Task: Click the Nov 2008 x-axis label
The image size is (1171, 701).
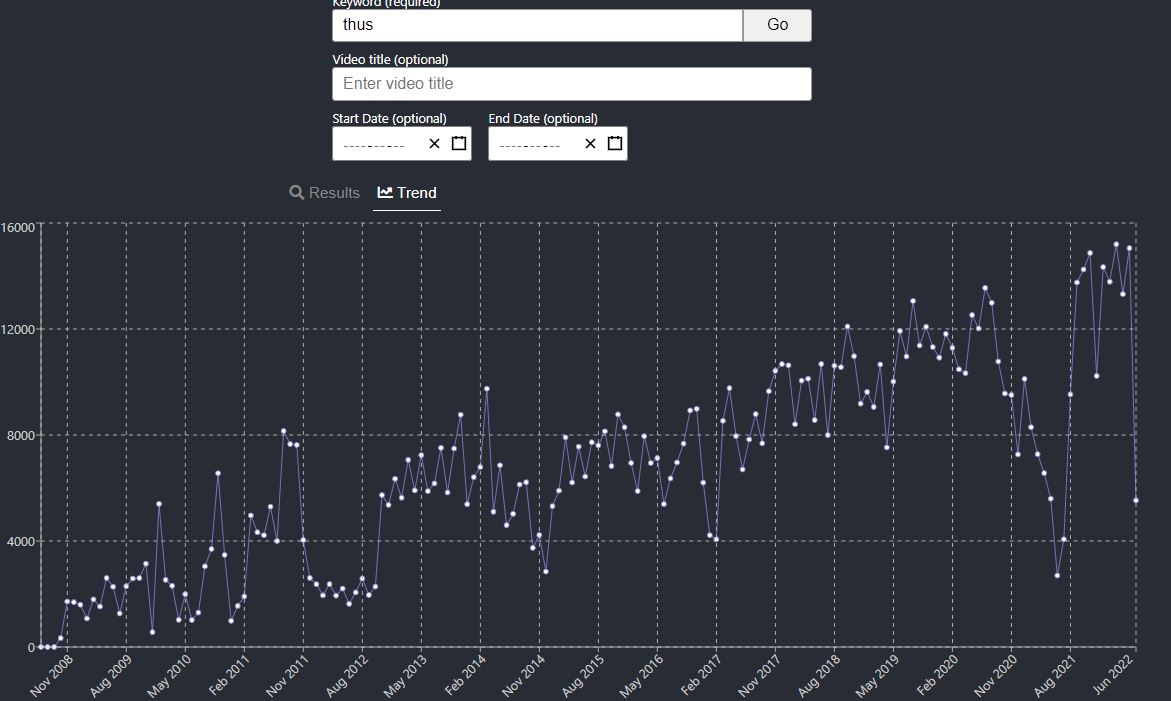Action: click(x=52, y=676)
